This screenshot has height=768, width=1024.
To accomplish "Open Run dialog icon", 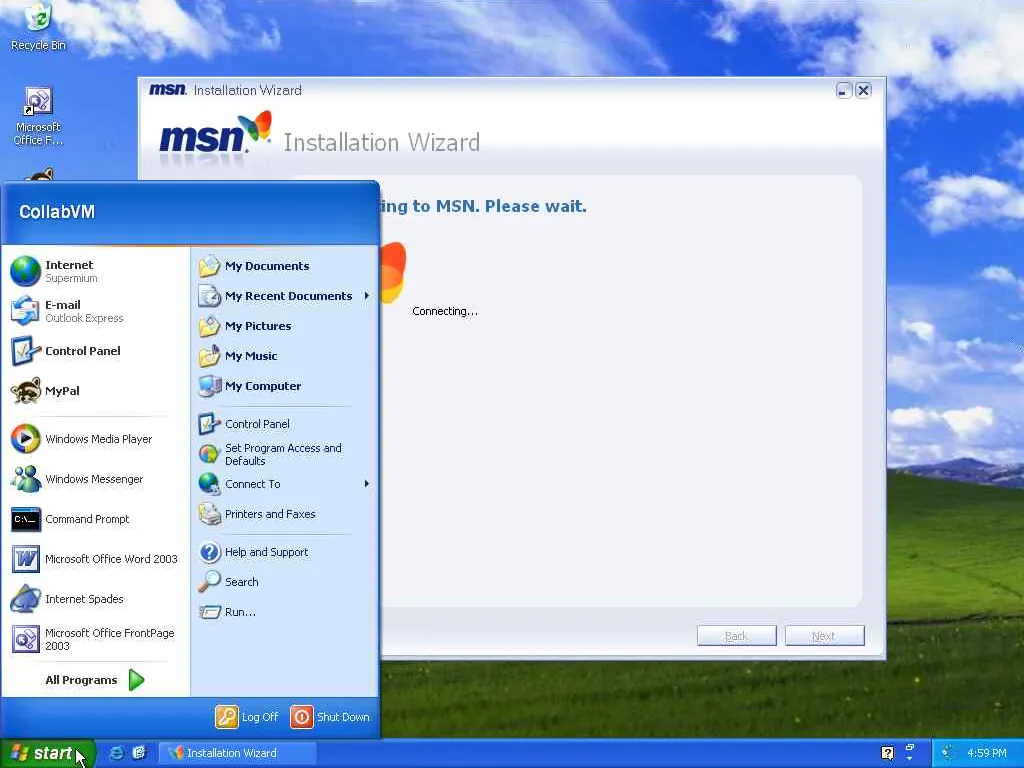I will click(x=210, y=612).
